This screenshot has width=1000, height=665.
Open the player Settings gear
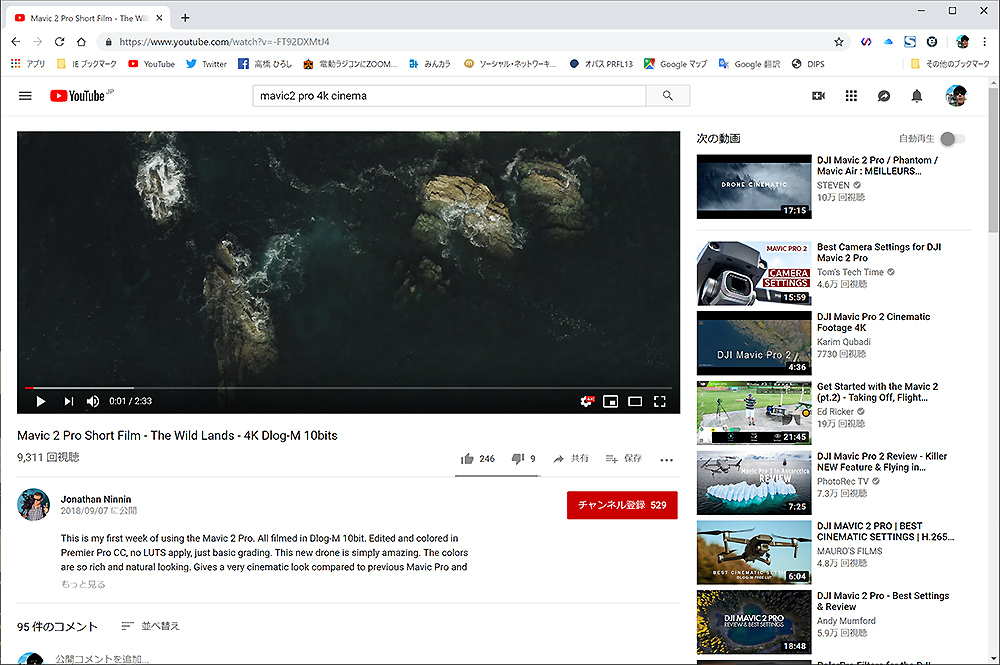(587, 401)
